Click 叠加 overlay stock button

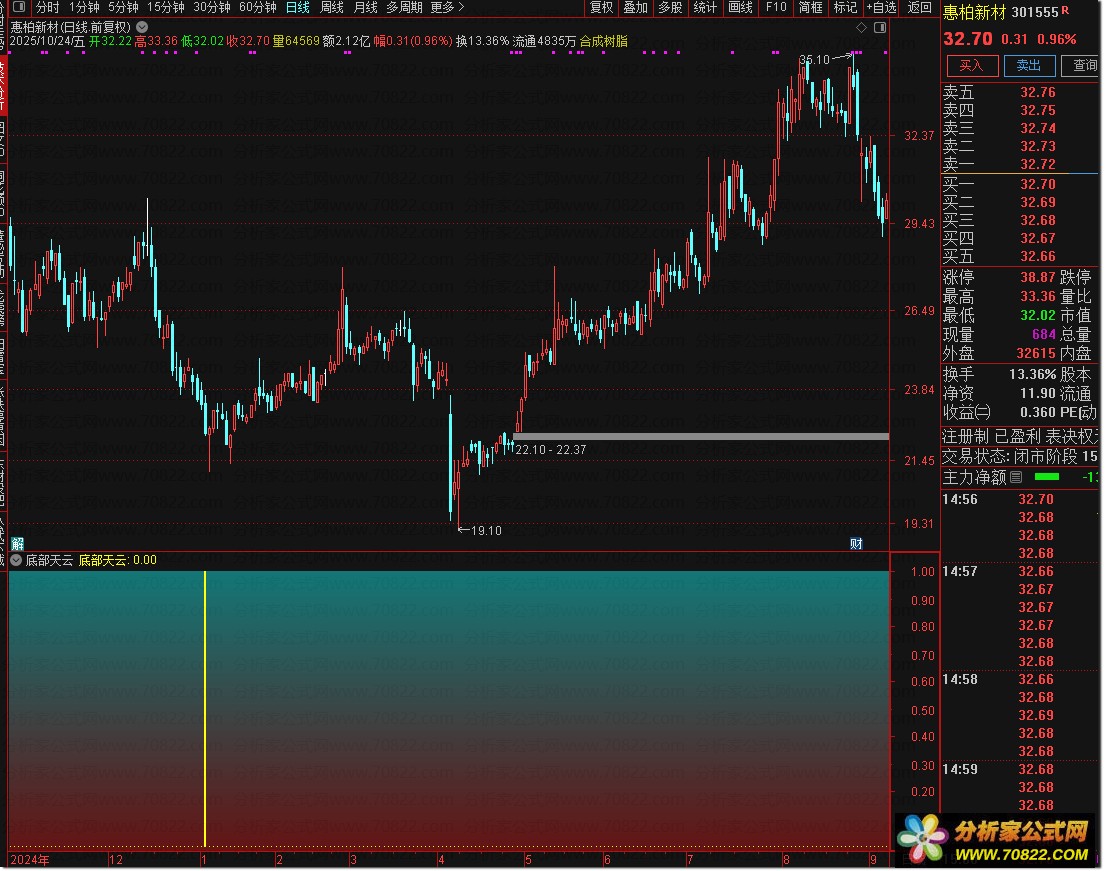tap(635, 7)
